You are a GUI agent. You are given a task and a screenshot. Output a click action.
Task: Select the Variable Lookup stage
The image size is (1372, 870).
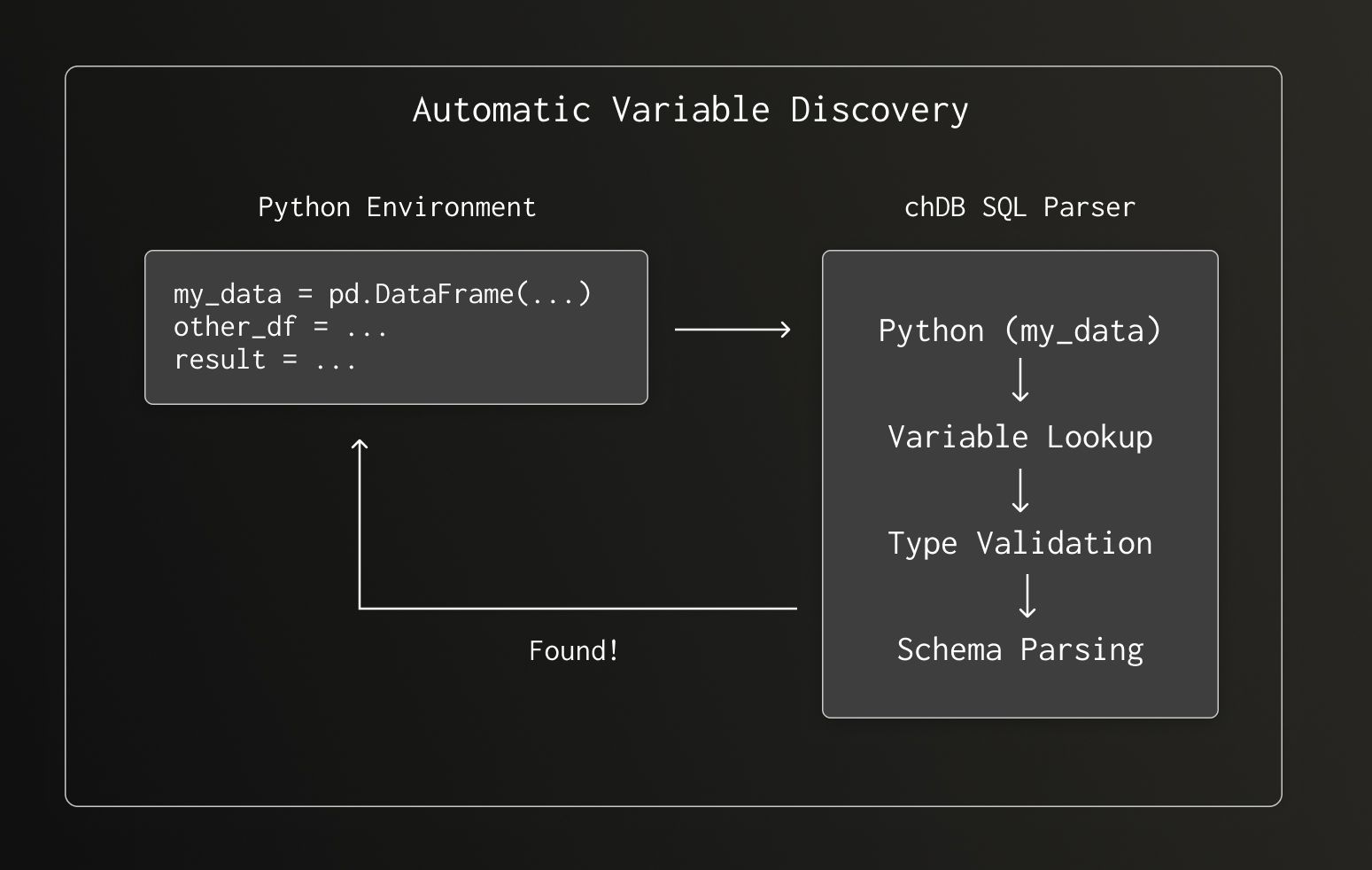(1019, 436)
